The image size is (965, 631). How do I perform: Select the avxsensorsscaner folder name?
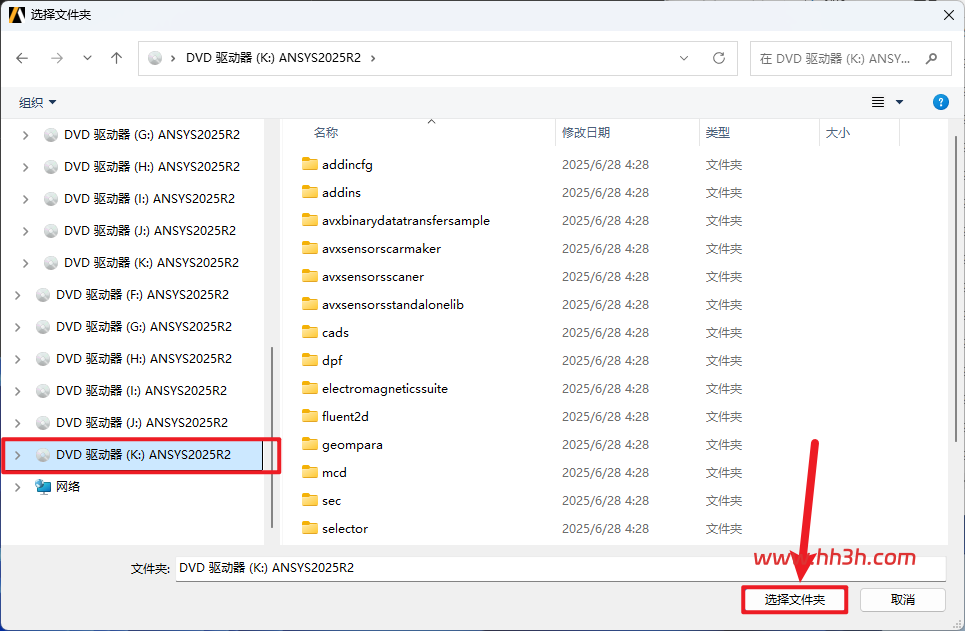point(372,276)
